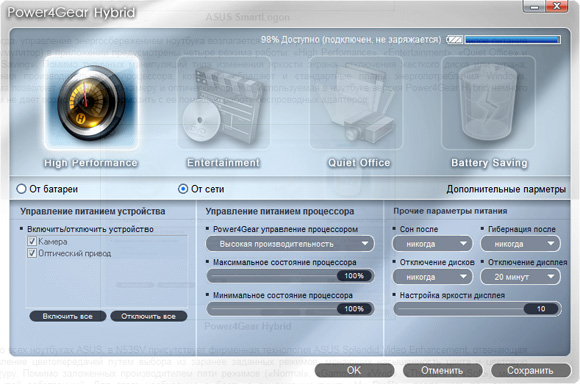Screen dimensions: 580x384
Task: Select the От батареи radio button
Action: coord(21,189)
